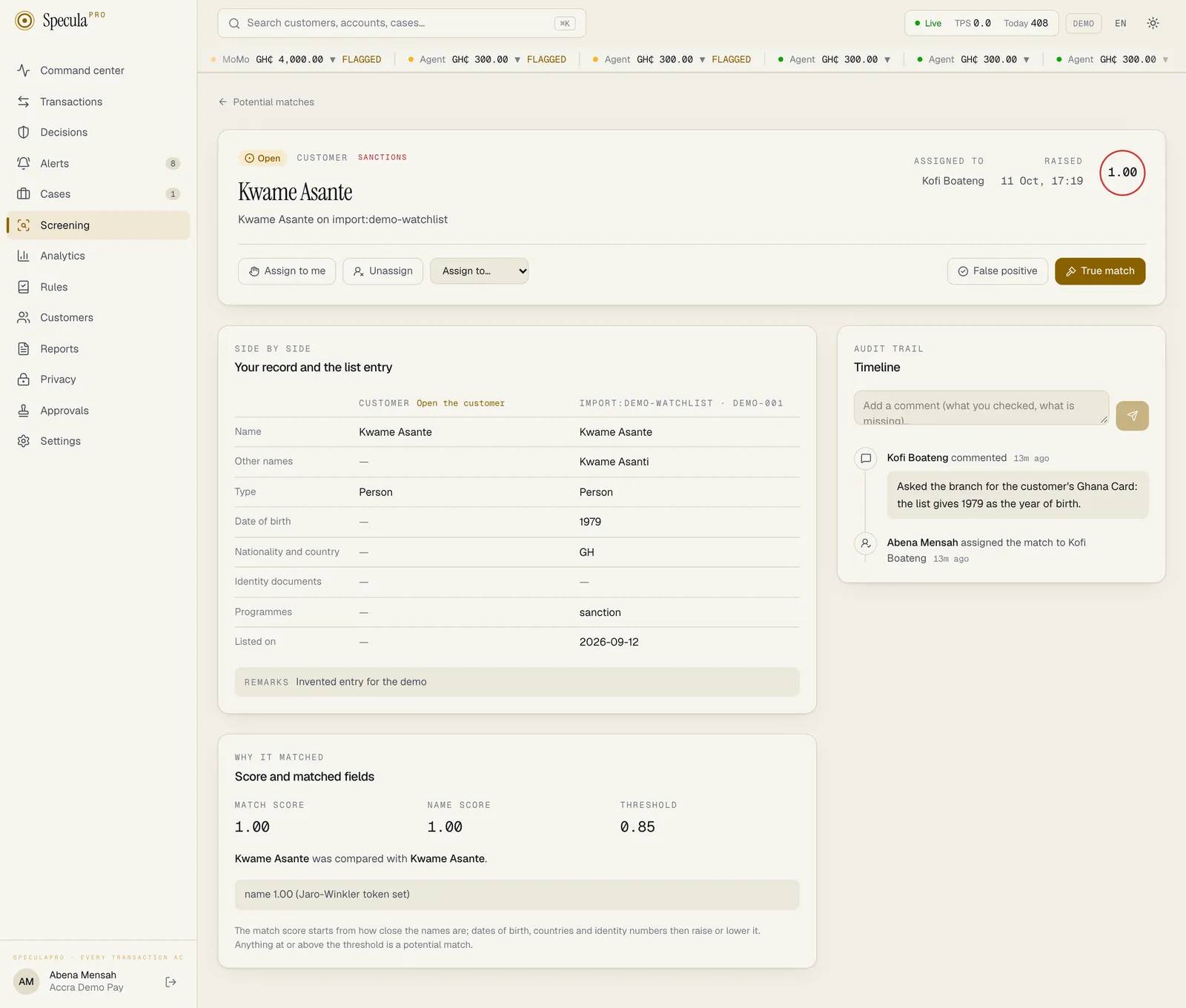
Task: Click the AM user avatar
Action: pos(26,982)
